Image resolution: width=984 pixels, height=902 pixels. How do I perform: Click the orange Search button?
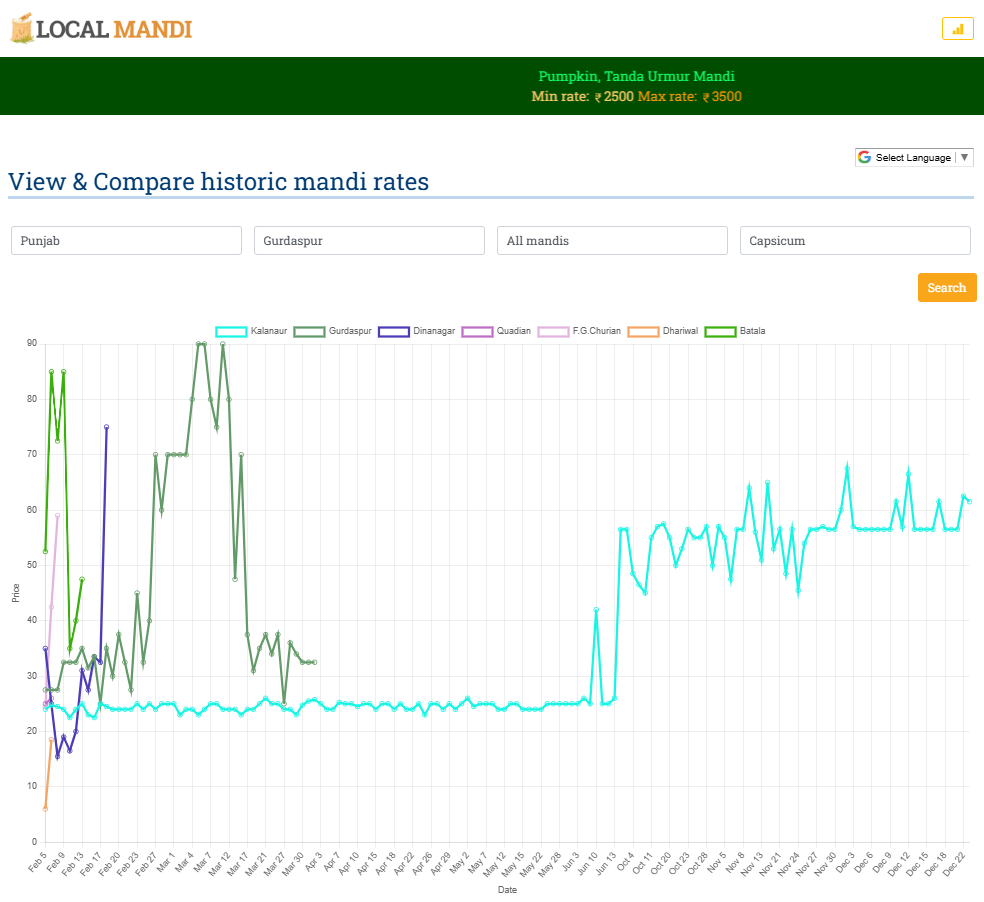pyautogui.click(x=946, y=288)
